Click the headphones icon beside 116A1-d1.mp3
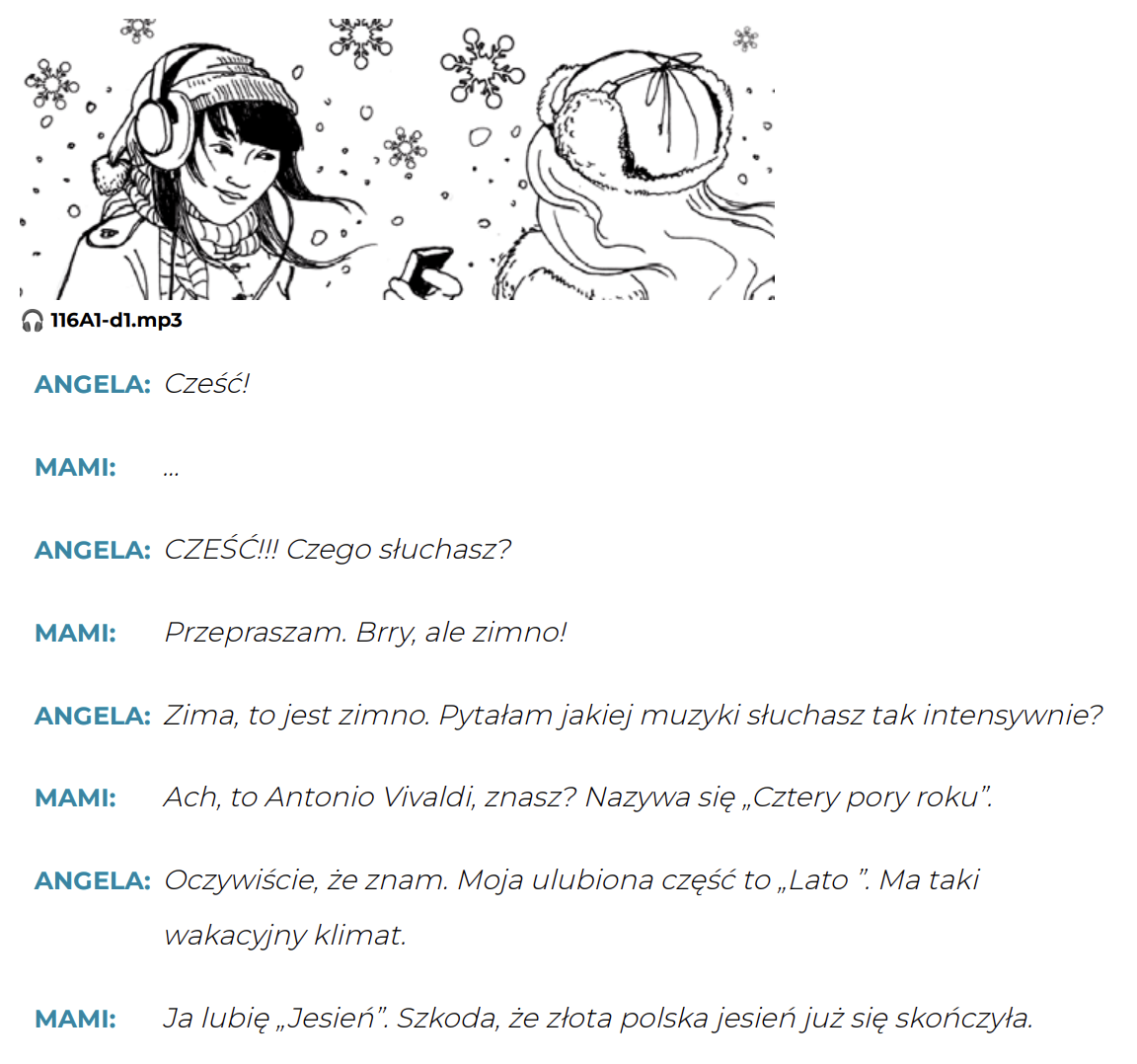This screenshot has height=1064, width=1137. click(x=32, y=321)
